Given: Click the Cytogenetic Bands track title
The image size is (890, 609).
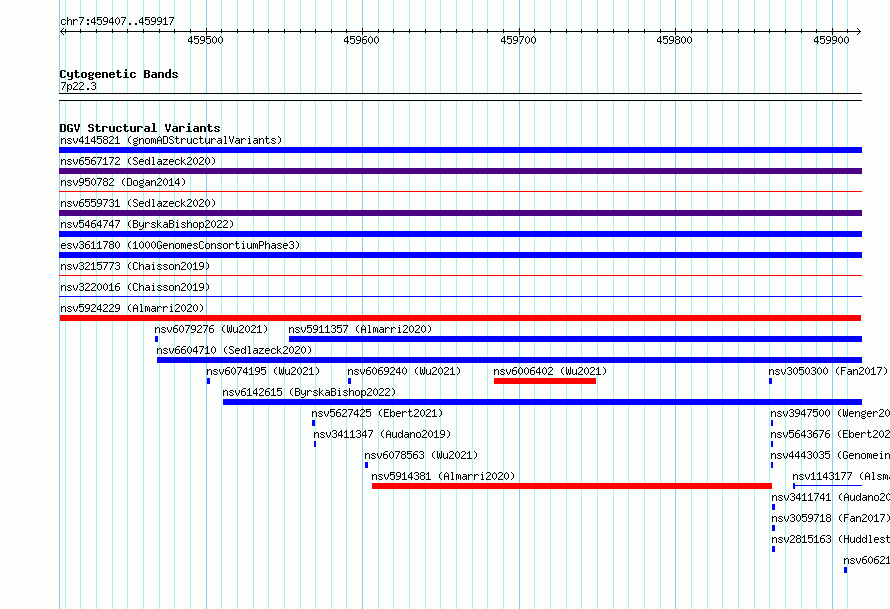Looking at the screenshot, I should point(119,74).
